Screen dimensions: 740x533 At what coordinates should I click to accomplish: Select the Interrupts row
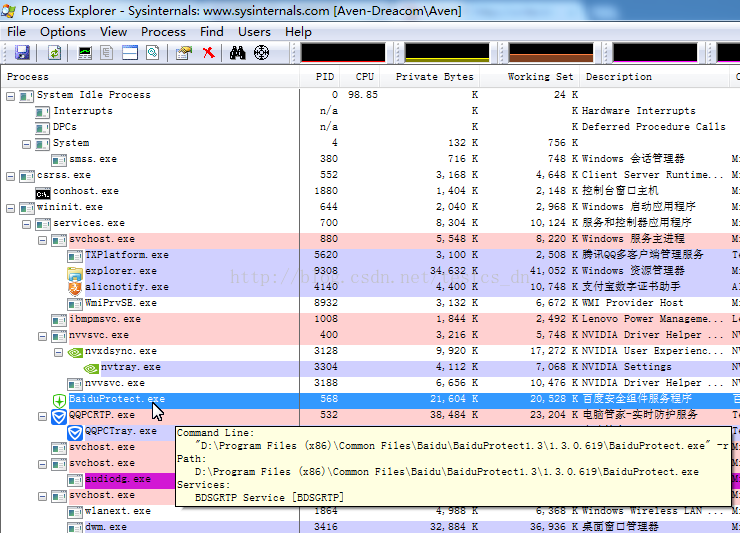pos(370,111)
